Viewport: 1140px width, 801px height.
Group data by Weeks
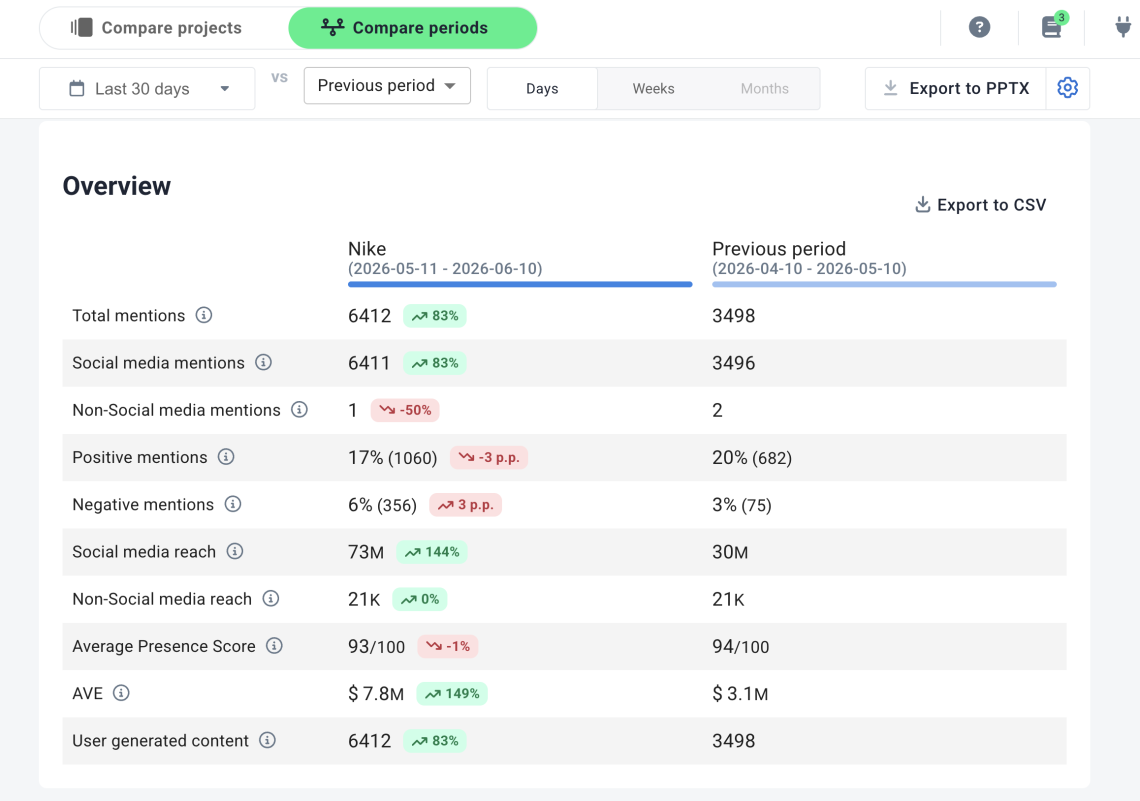point(654,89)
